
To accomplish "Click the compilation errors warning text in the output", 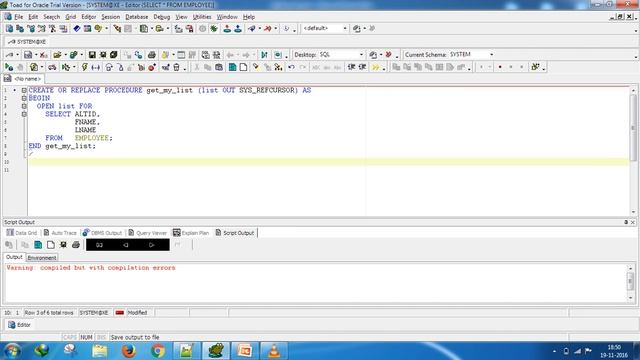I will coord(91,268).
